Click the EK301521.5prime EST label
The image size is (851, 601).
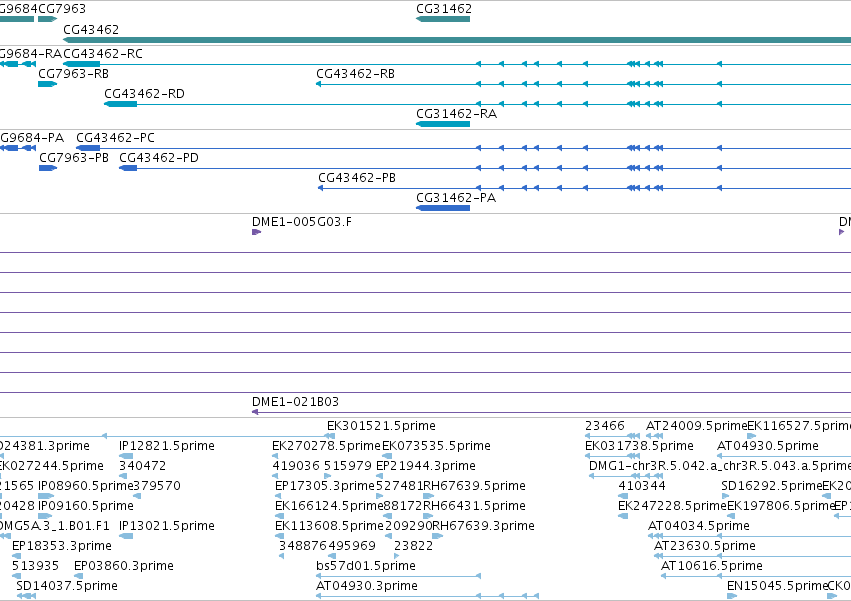(x=382, y=426)
